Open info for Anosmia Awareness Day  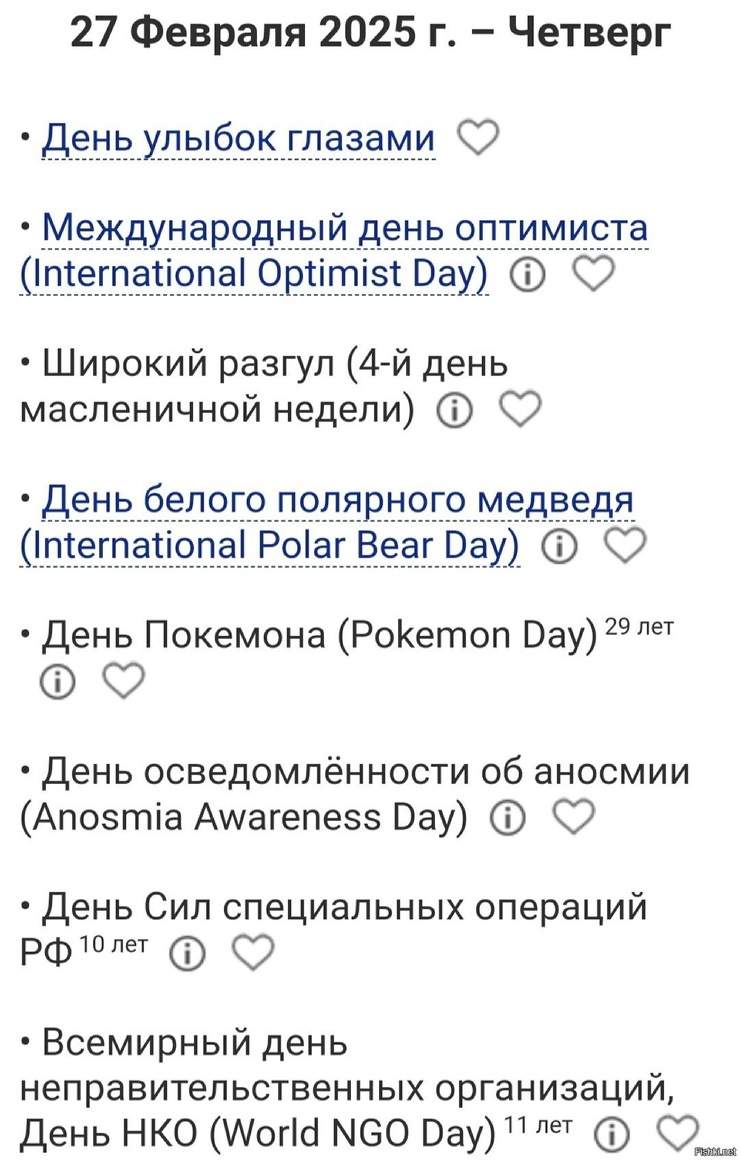(508, 818)
